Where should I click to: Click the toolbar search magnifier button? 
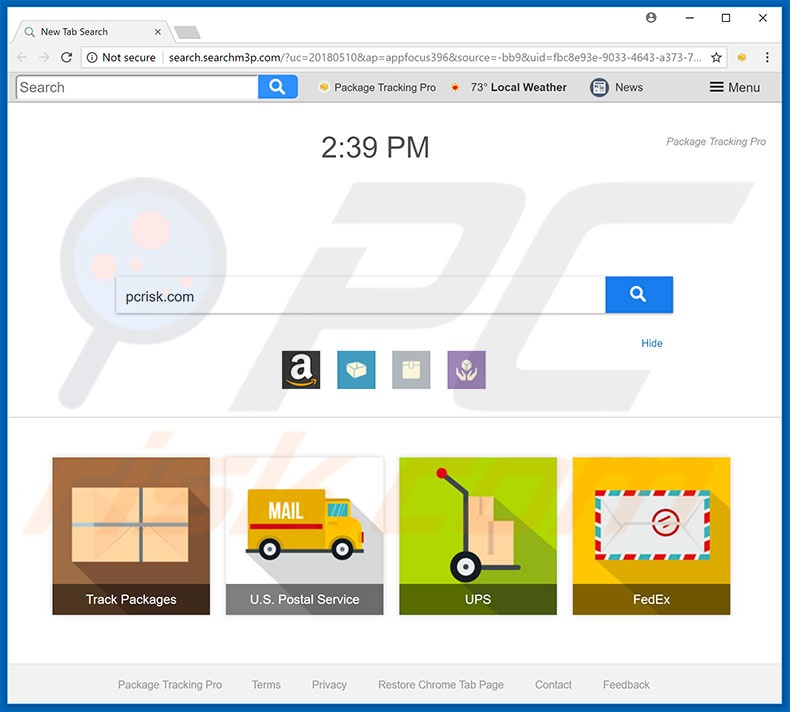tap(278, 87)
